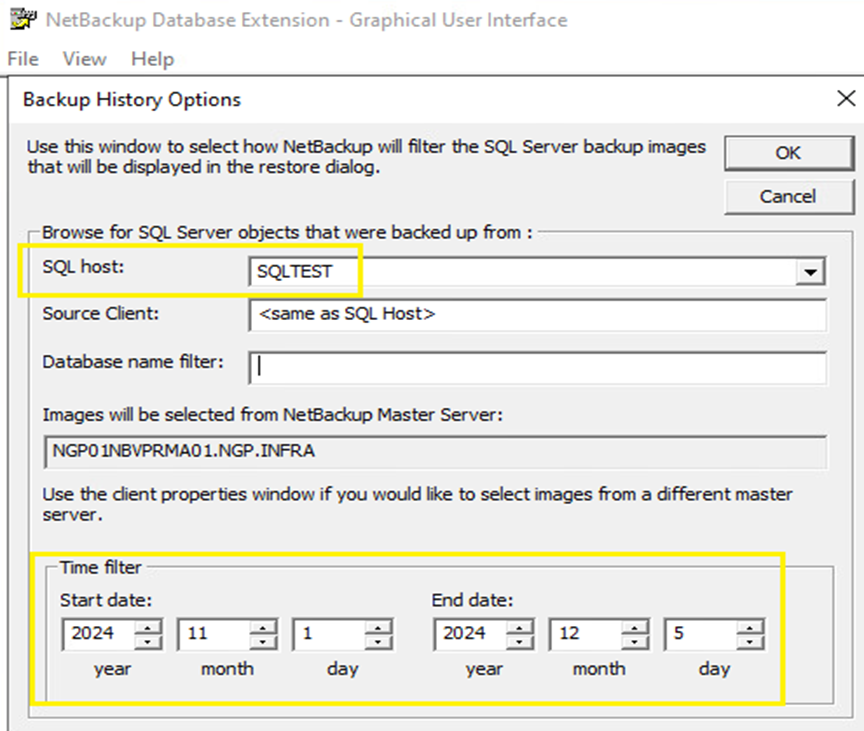864x731 pixels.
Task: Open the File menu
Action: tap(23, 59)
